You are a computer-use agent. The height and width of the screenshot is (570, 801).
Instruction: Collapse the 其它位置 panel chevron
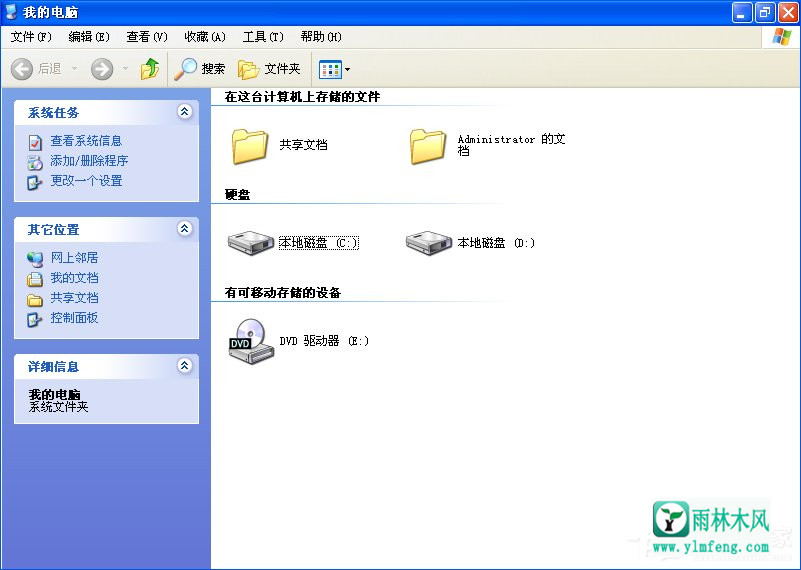(184, 228)
